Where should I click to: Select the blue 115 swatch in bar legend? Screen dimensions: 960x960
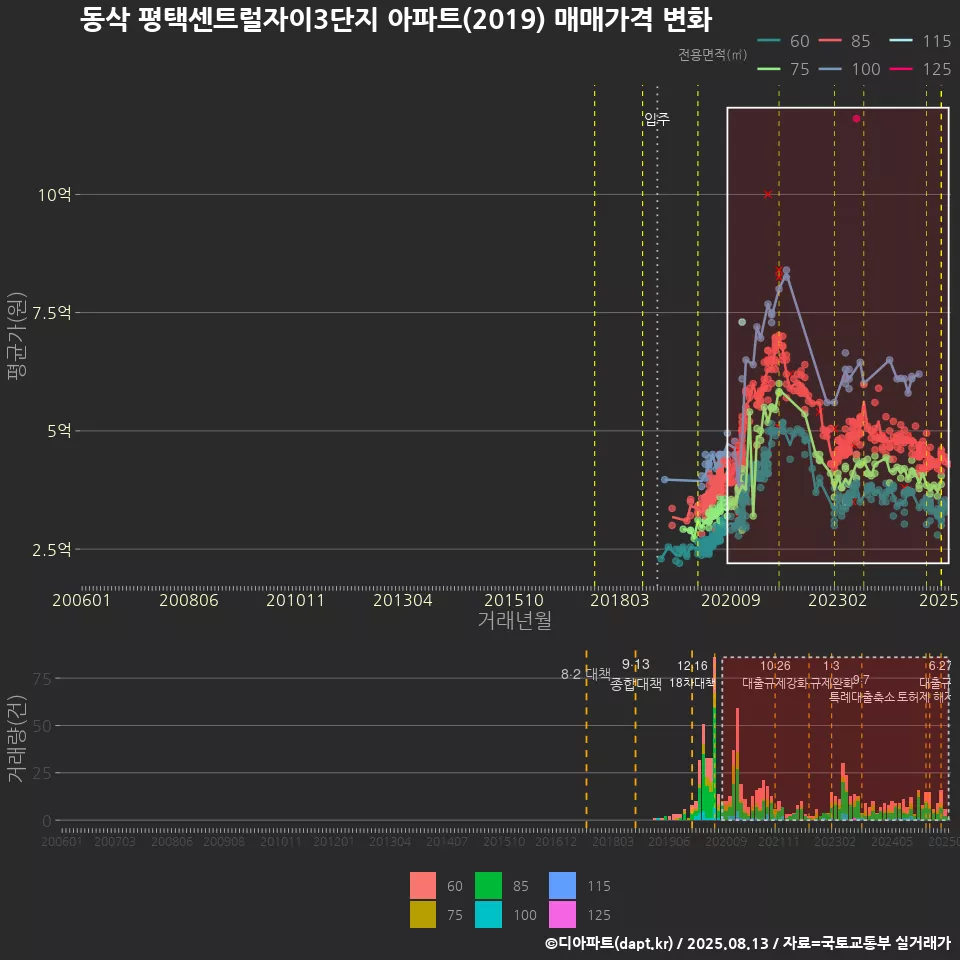tap(563, 885)
